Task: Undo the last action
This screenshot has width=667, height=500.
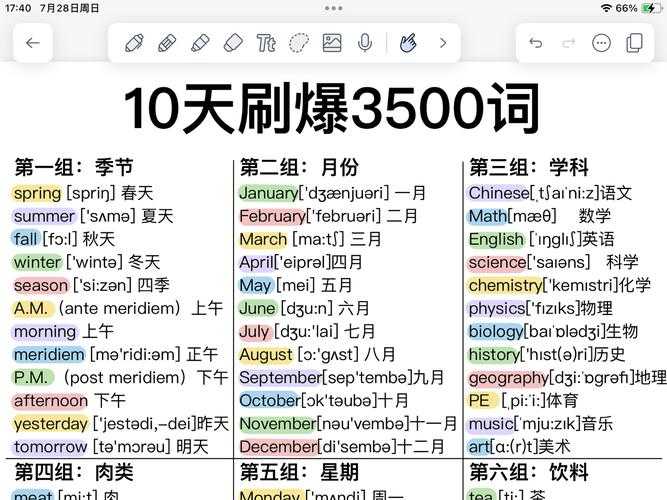Action: [x=536, y=43]
